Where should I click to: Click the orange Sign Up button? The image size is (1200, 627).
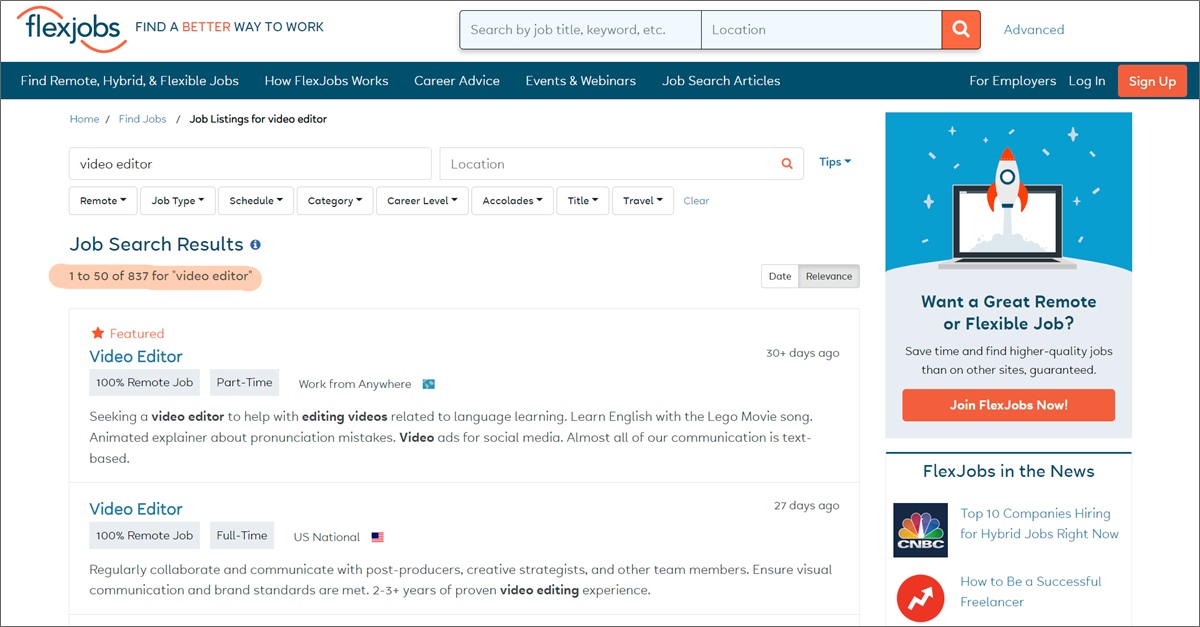pos(1152,81)
